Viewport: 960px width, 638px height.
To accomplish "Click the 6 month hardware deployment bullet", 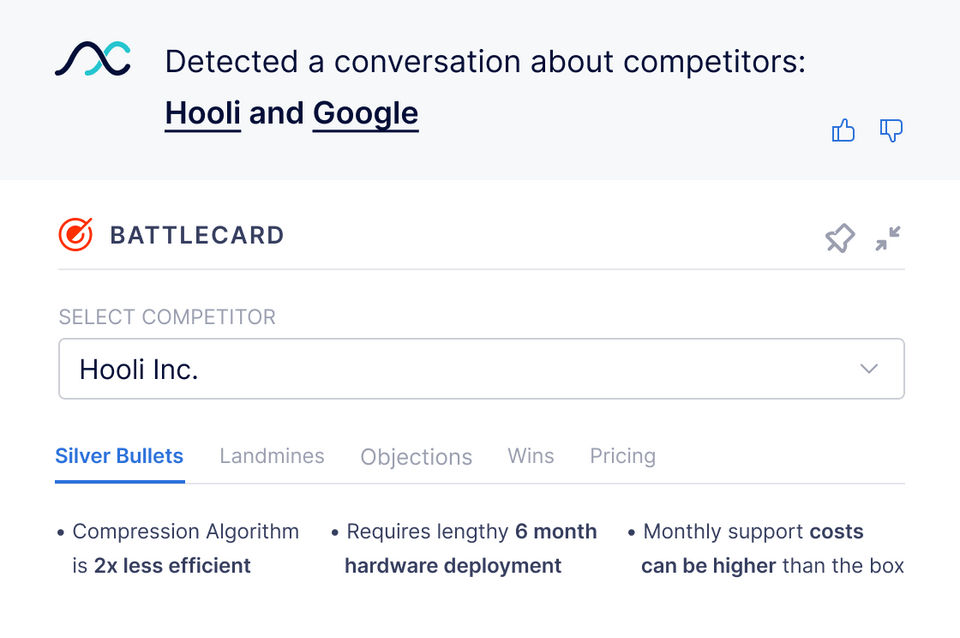I will [x=465, y=548].
